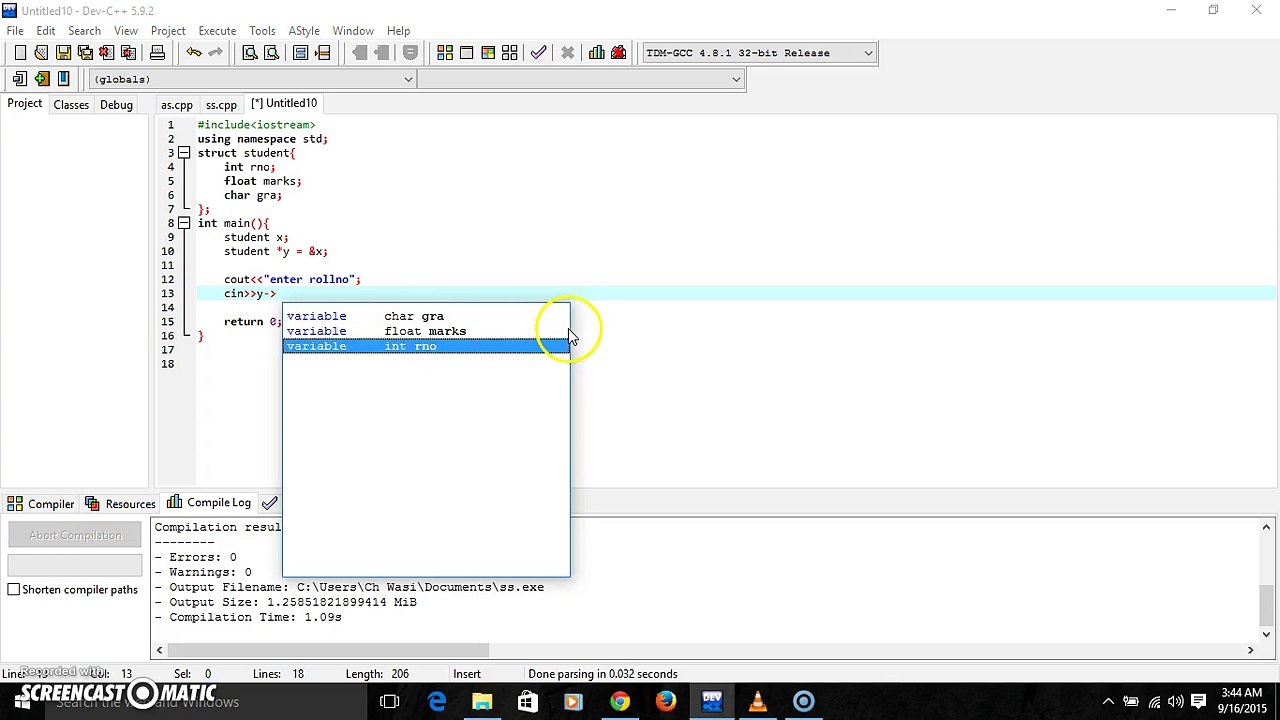Click the Open file icon
The image size is (1280, 720).
[x=41, y=53]
